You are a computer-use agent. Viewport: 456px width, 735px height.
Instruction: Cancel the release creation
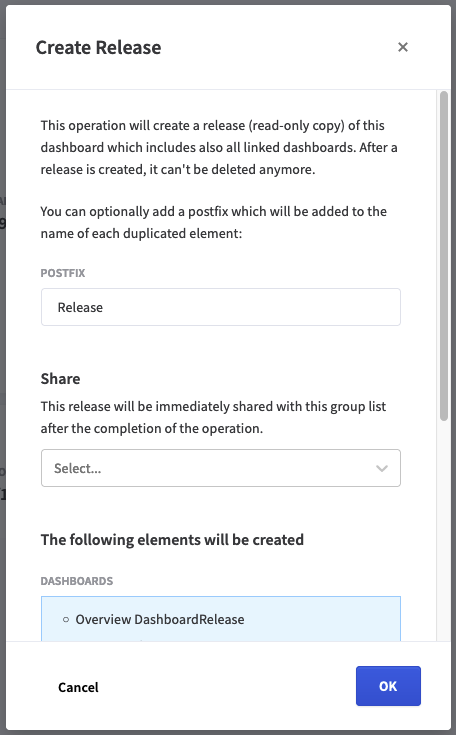pyautogui.click(x=78, y=687)
